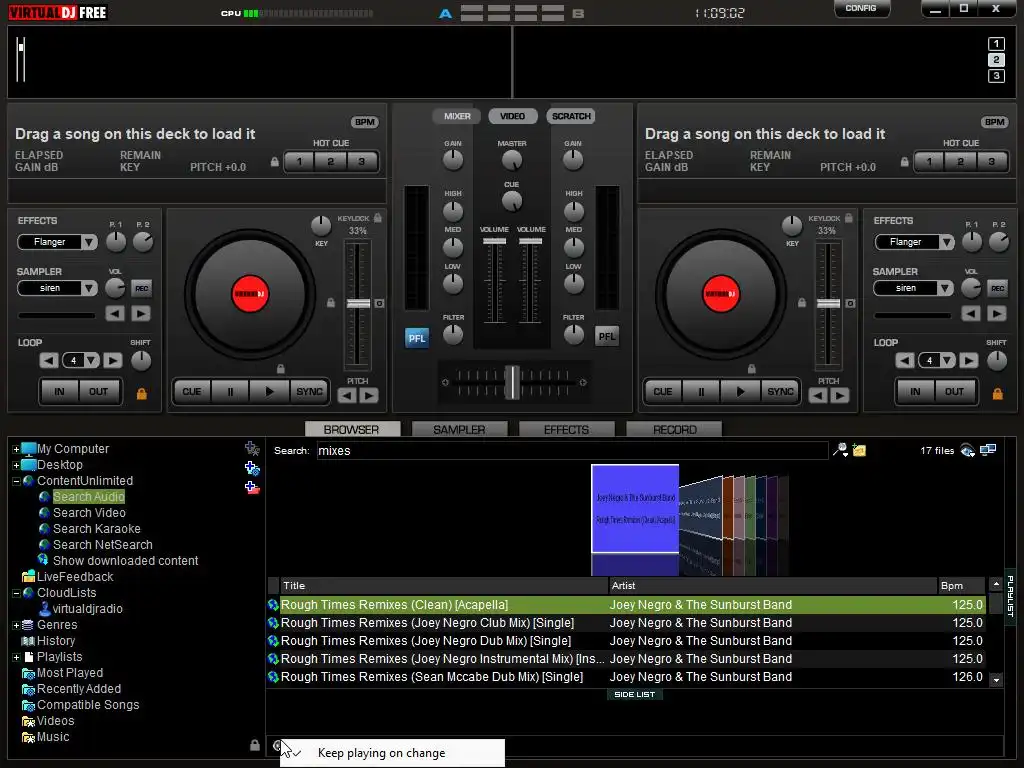Click the search field containing mixes
Screen dimensions: 1024x768
[x=573, y=451]
